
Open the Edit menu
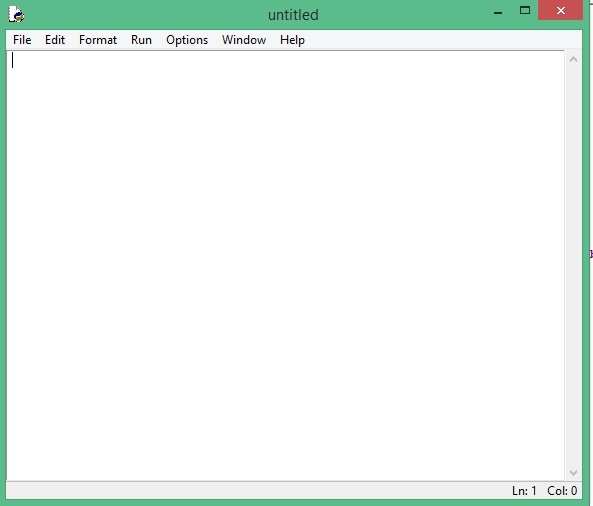pos(55,40)
